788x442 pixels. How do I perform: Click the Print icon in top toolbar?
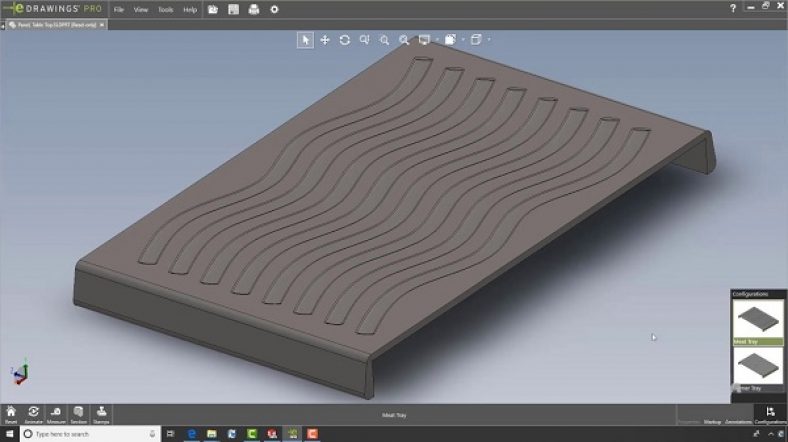point(254,9)
